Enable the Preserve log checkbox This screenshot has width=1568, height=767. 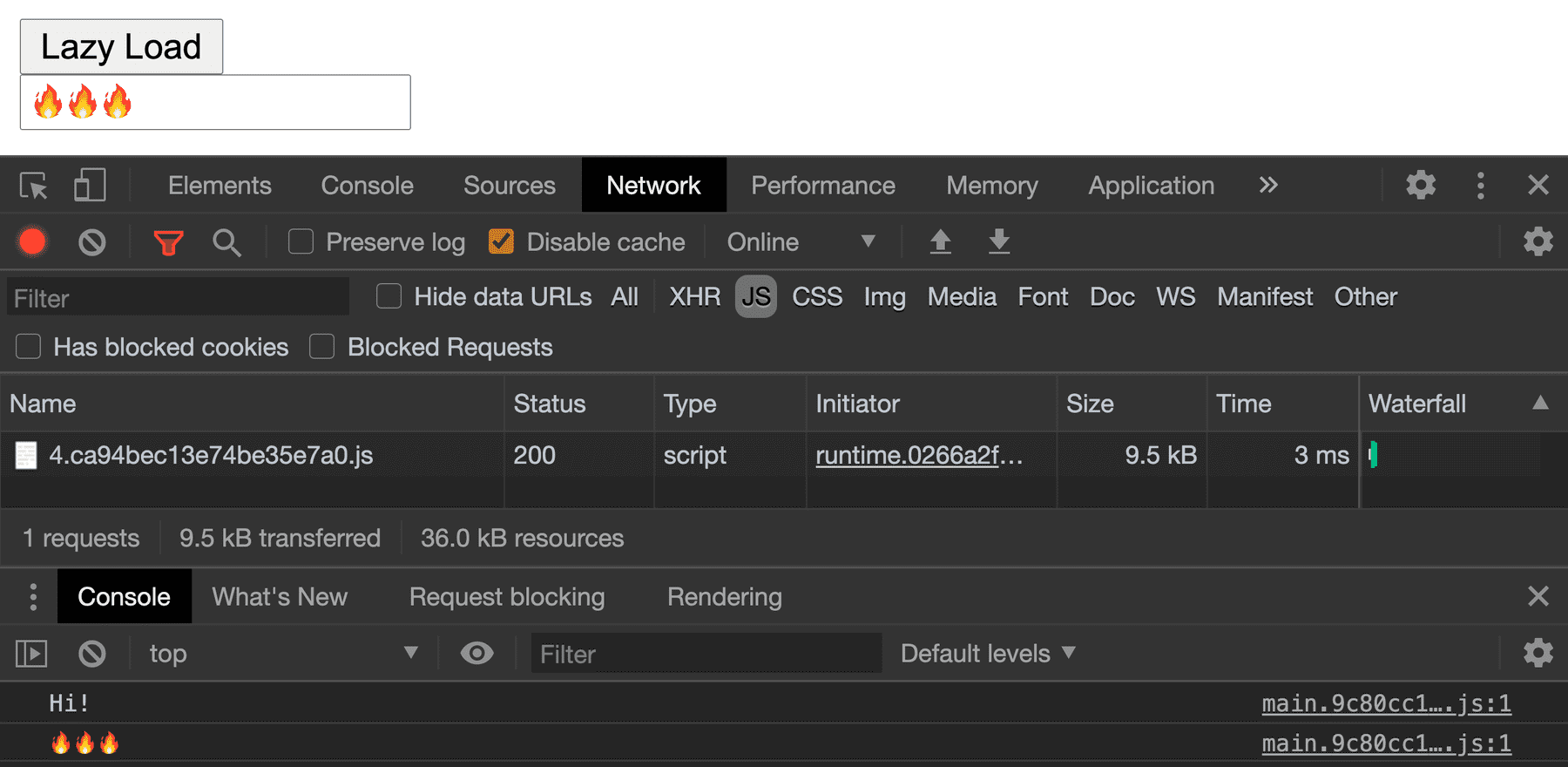point(301,241)
